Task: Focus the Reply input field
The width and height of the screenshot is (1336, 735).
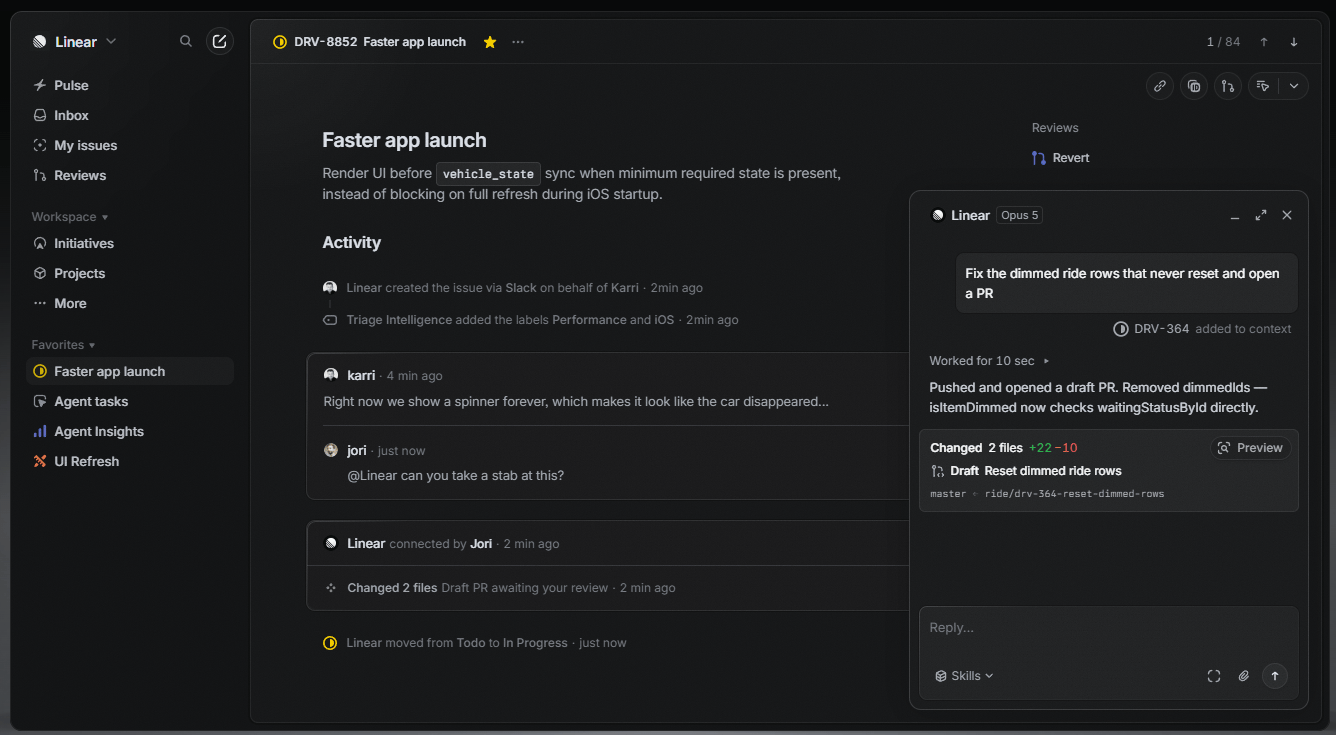Action: 1108,628
